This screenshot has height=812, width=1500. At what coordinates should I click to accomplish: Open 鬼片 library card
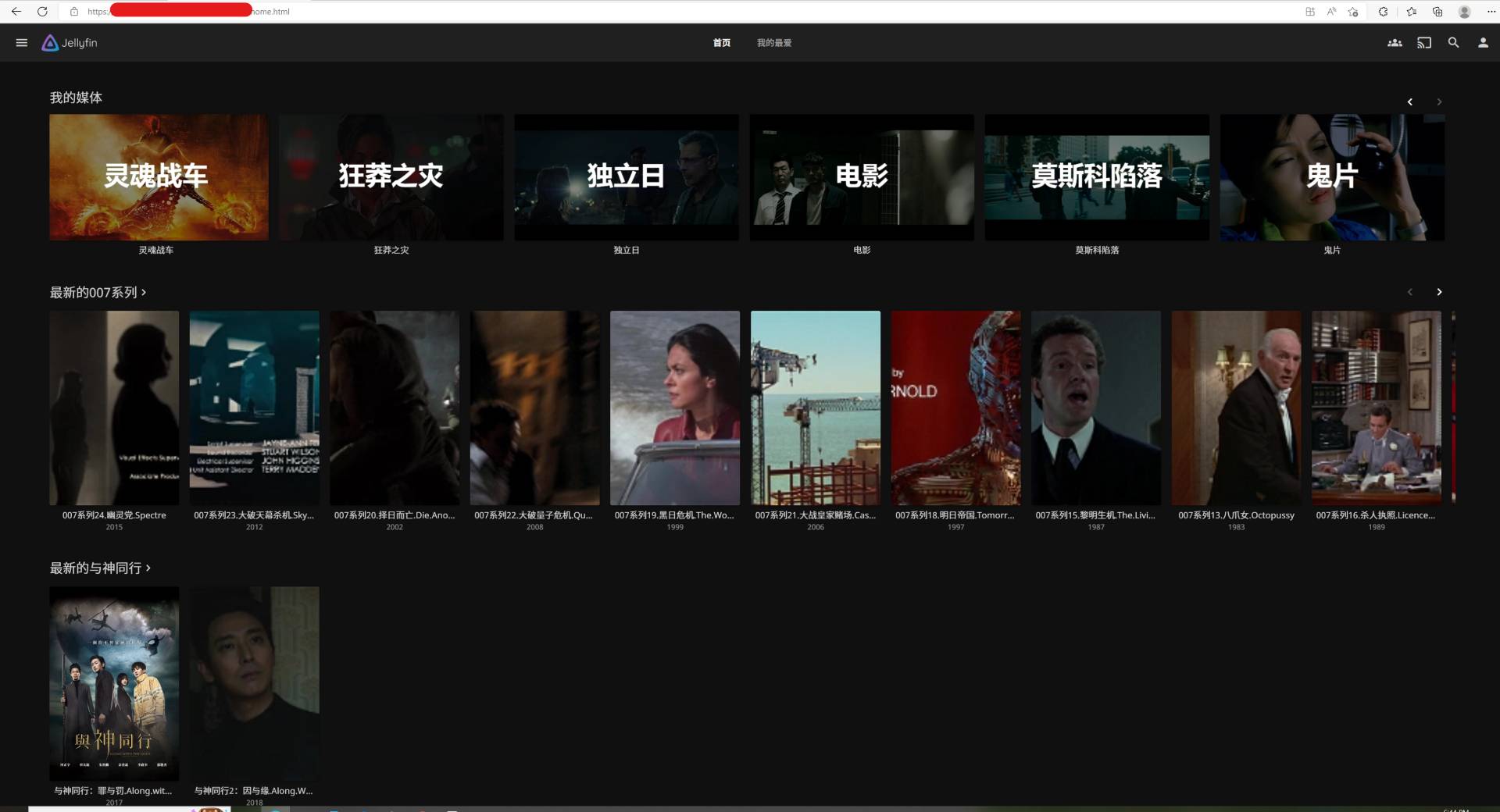pyautogui.click(x=1332, y=177)
